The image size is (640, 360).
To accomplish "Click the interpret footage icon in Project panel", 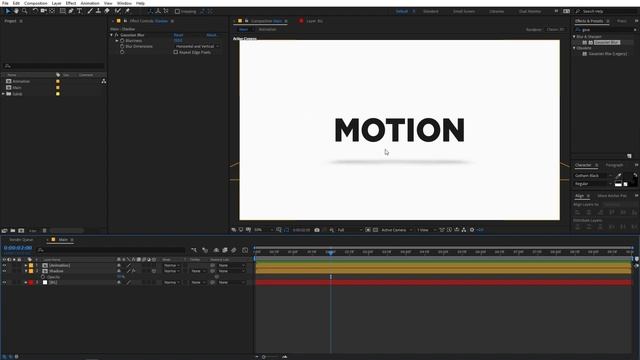I will (x=4, y=231).
